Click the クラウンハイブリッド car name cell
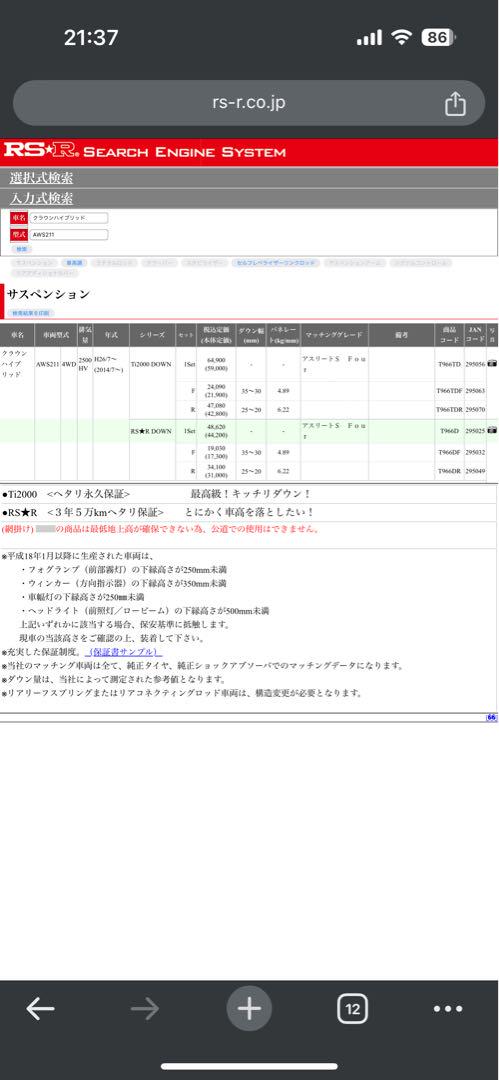The height and width of the screenshot is (1080, 499). click(x=15, y=362)
